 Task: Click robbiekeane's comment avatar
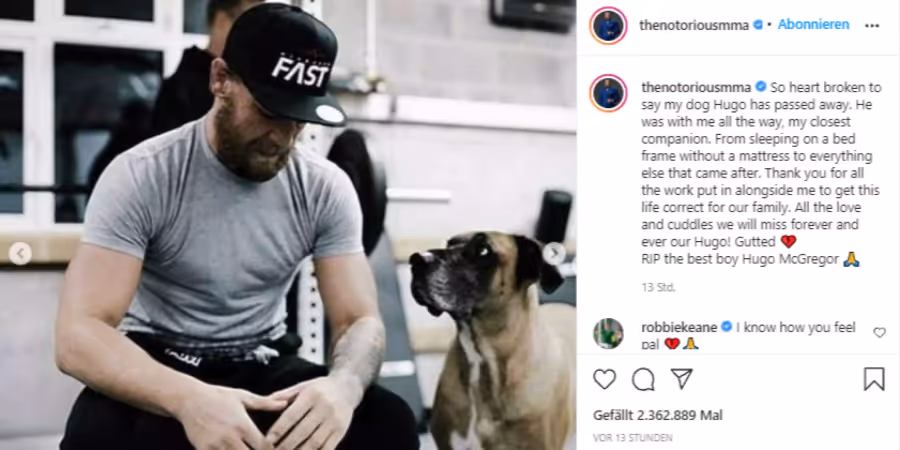608,333
